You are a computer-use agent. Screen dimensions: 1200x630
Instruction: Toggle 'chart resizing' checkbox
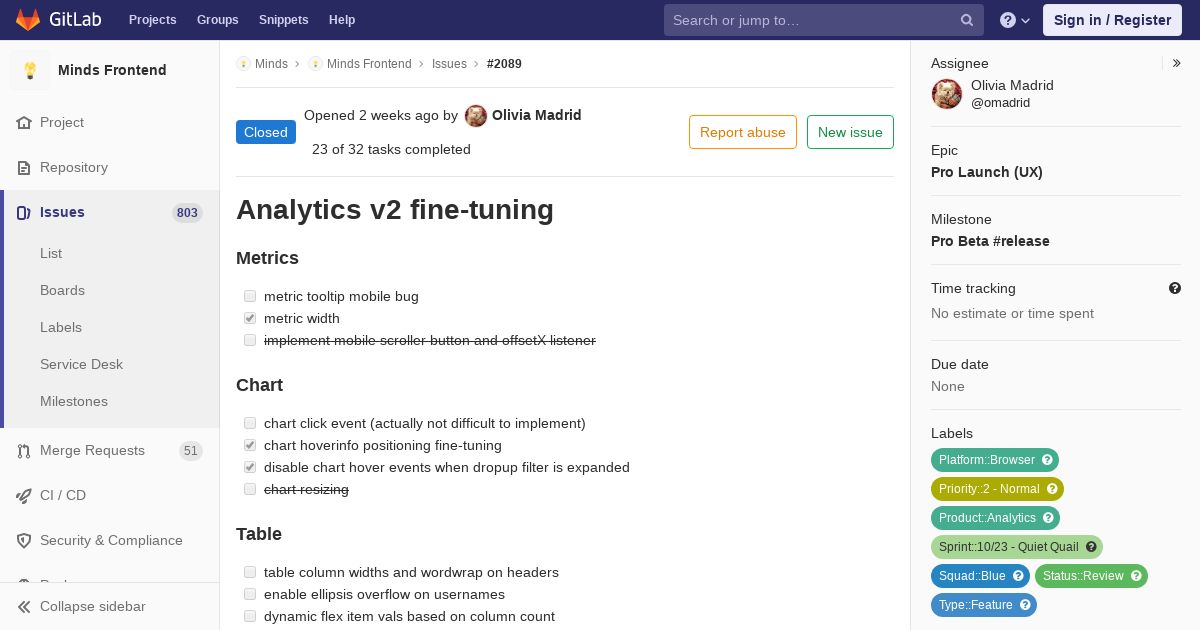pos(250,490)
